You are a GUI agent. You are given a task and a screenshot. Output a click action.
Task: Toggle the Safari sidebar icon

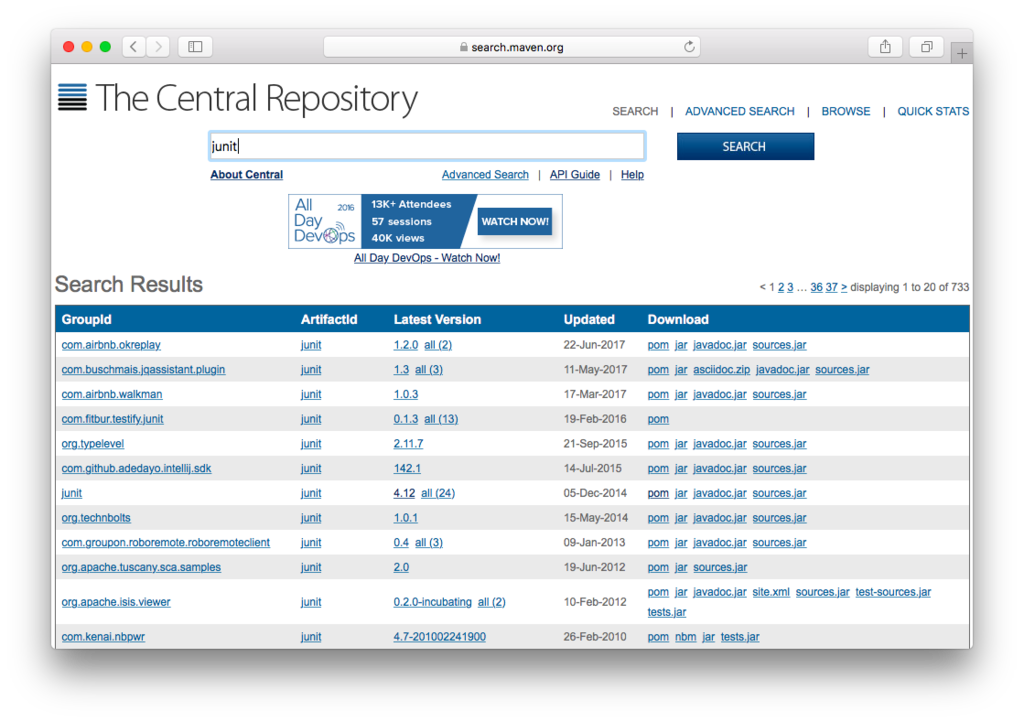click(195, 46)
